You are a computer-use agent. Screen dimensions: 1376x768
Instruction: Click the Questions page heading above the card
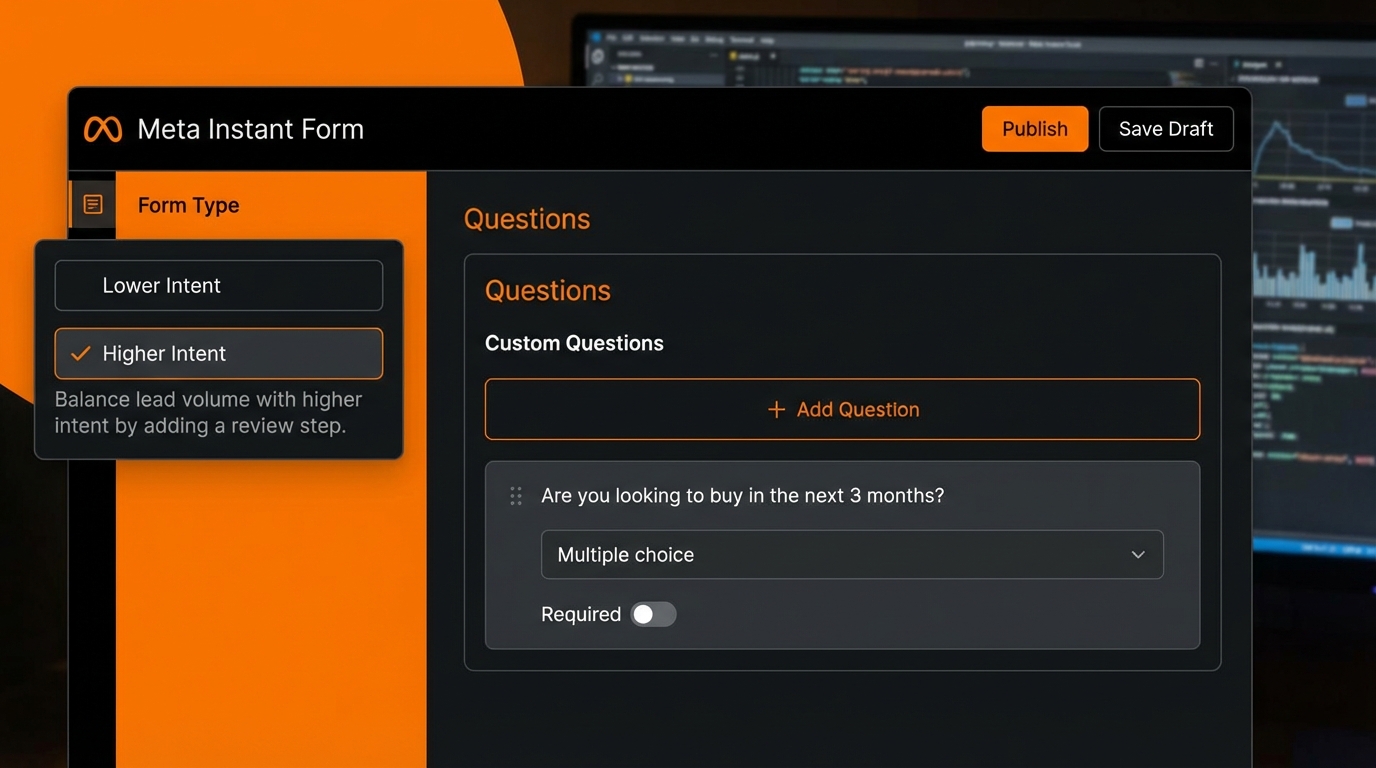[x=527, y=219]
